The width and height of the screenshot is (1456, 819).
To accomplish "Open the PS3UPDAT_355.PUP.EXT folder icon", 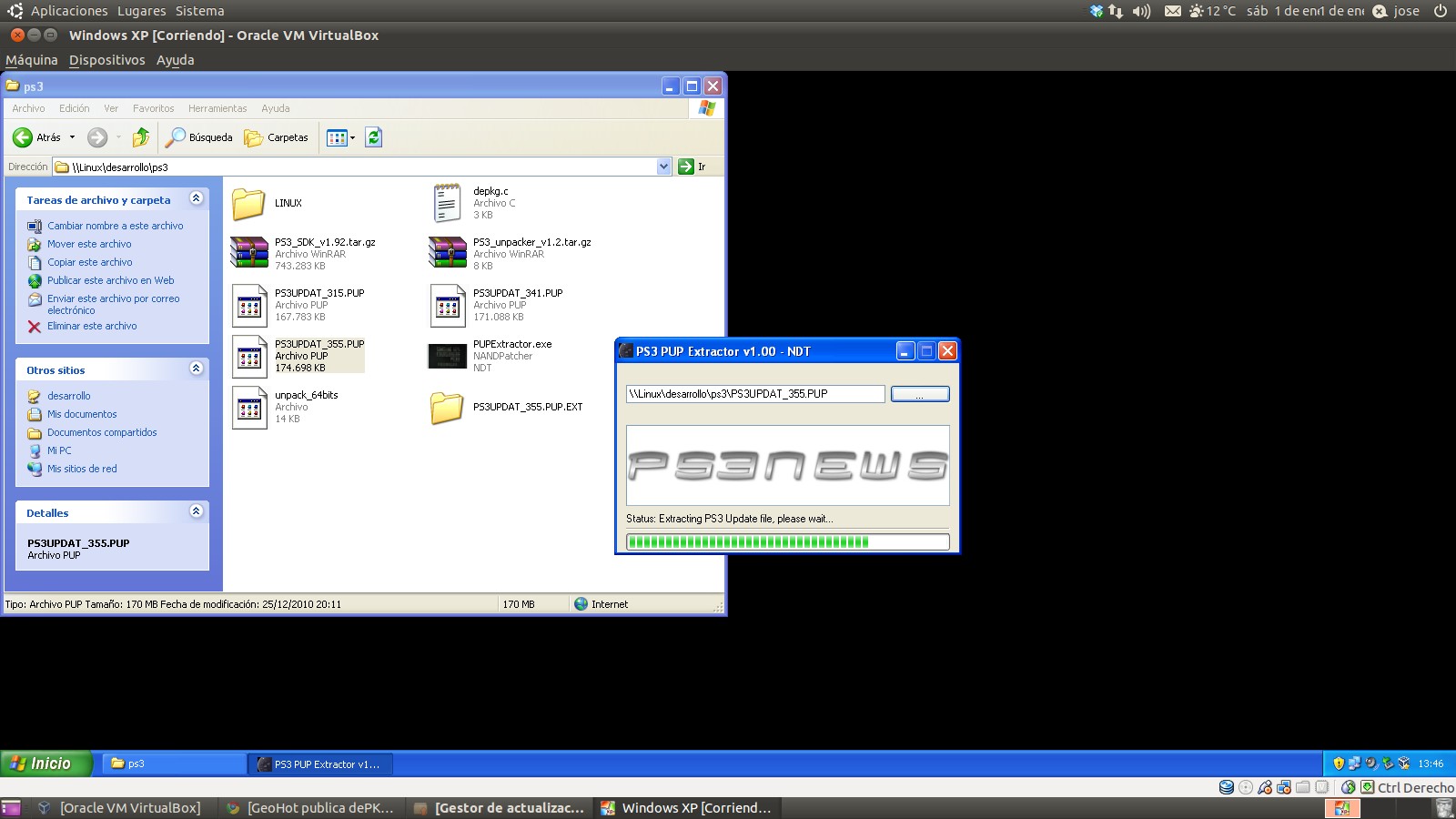I will click(447, 407).
